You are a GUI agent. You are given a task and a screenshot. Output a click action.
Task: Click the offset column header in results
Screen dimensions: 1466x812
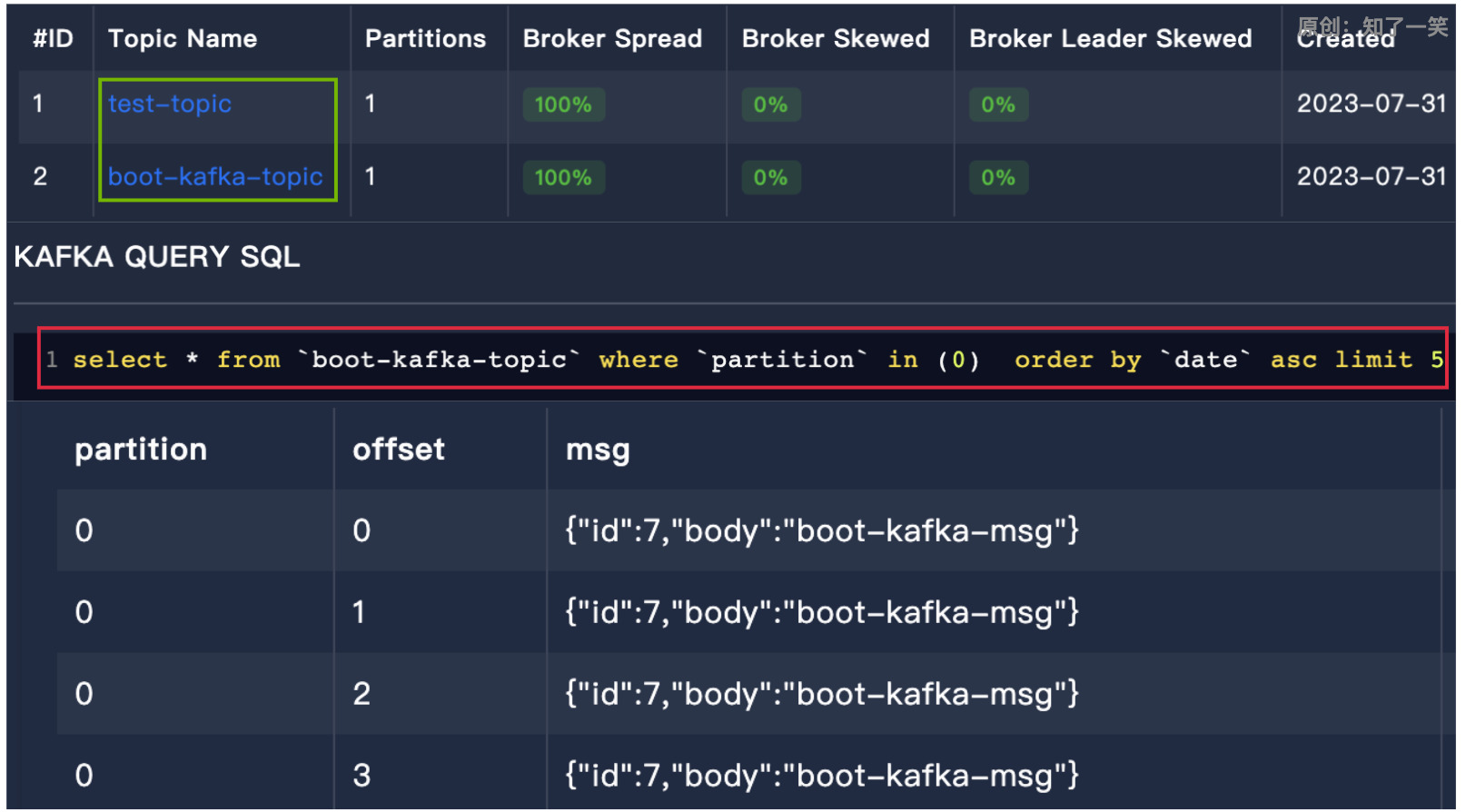tap(399, 450)
